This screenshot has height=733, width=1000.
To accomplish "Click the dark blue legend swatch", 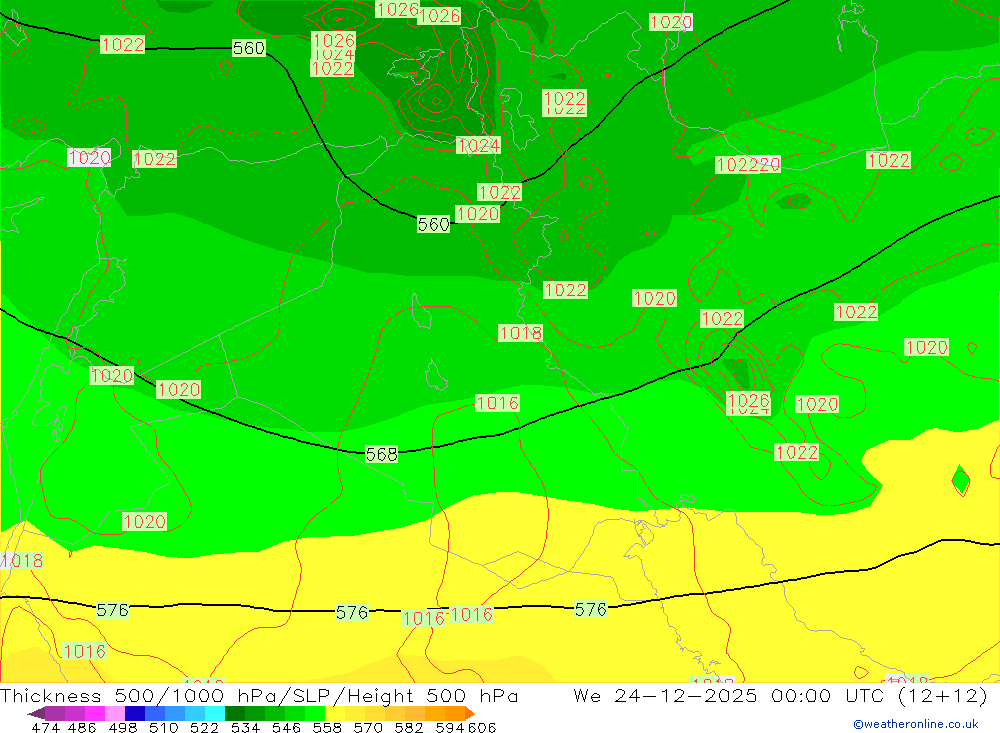I will click(x=135, y=713).
